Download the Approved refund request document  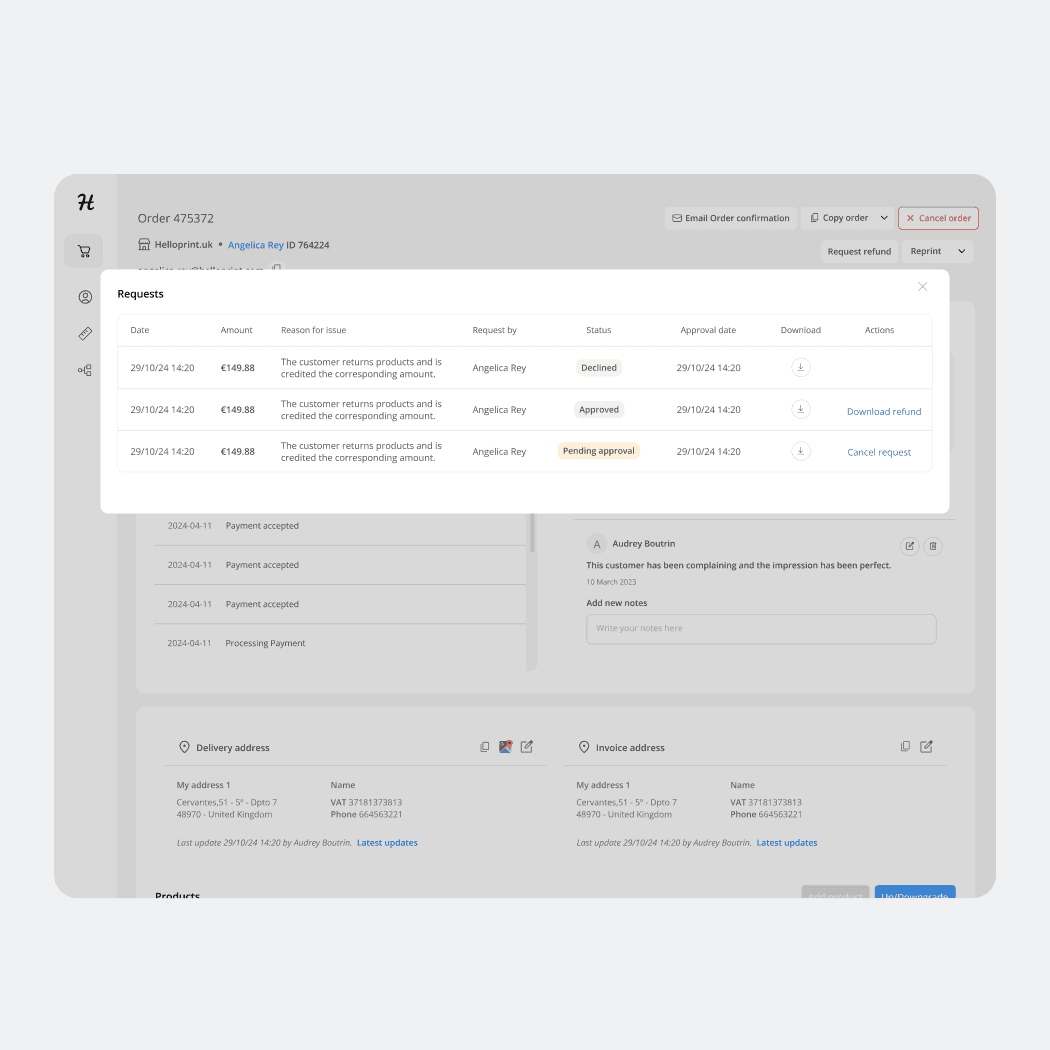pyautogui.click(x=800, y=409)
